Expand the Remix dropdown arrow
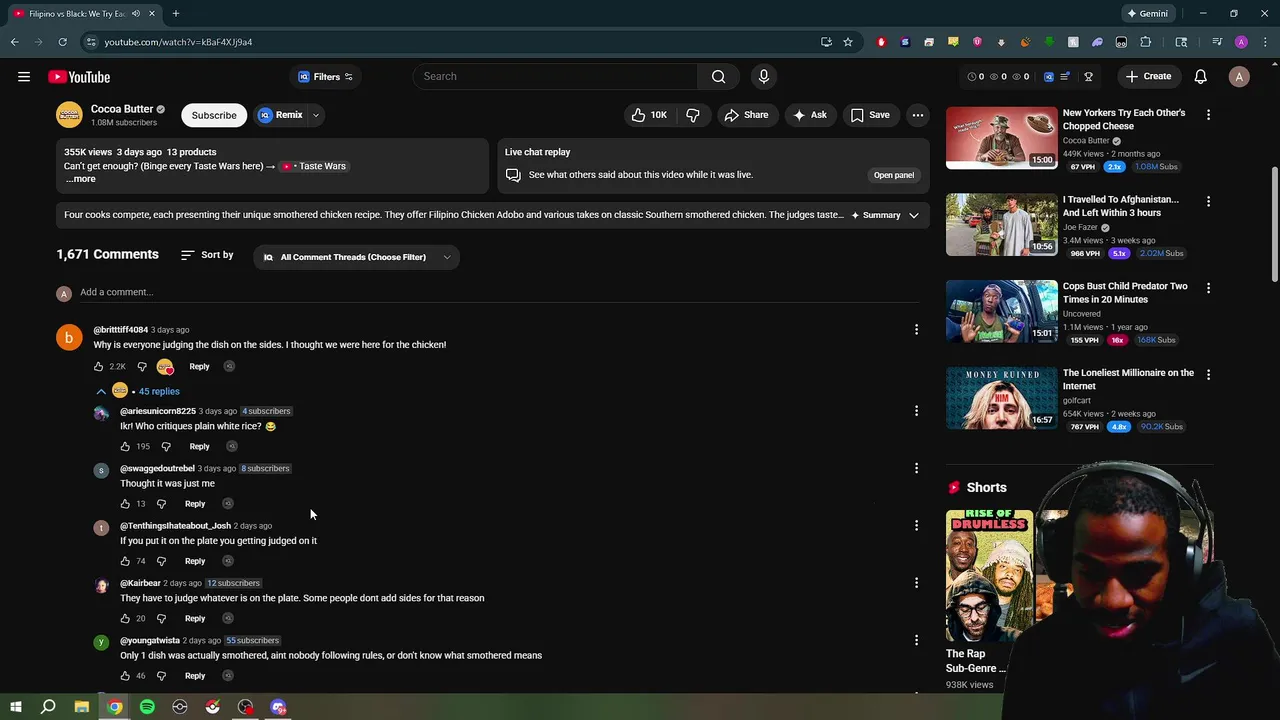The height and width of the screenshot is (720, 1280). (315, 115)
